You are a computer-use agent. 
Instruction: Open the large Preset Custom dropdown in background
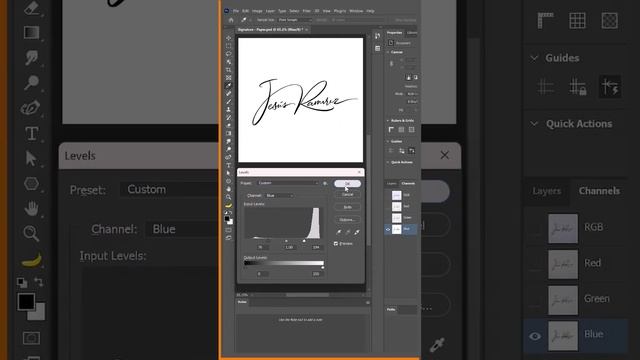click(169, 189)
